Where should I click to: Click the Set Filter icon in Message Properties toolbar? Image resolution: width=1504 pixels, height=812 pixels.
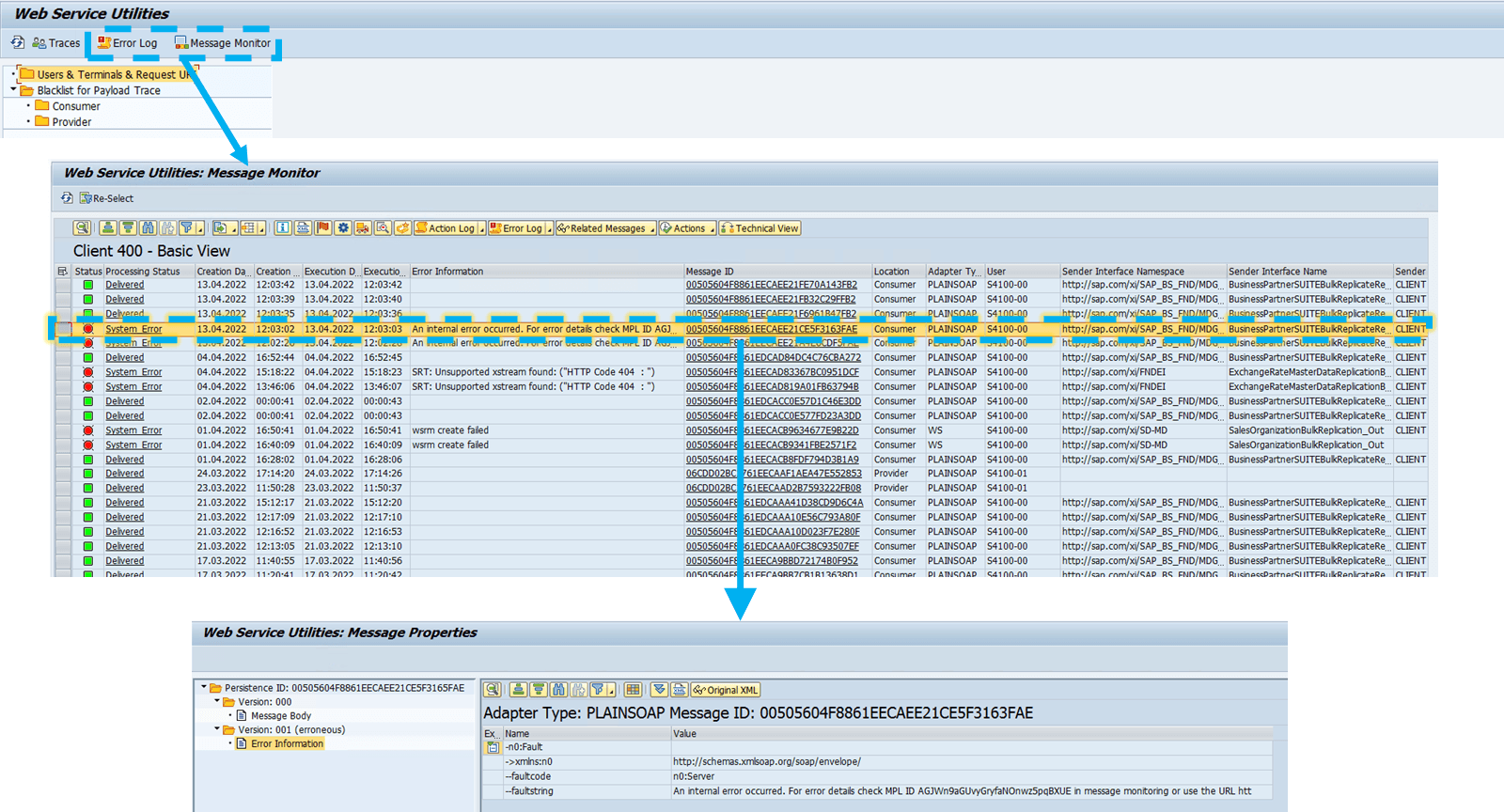(x=598, y=690)
